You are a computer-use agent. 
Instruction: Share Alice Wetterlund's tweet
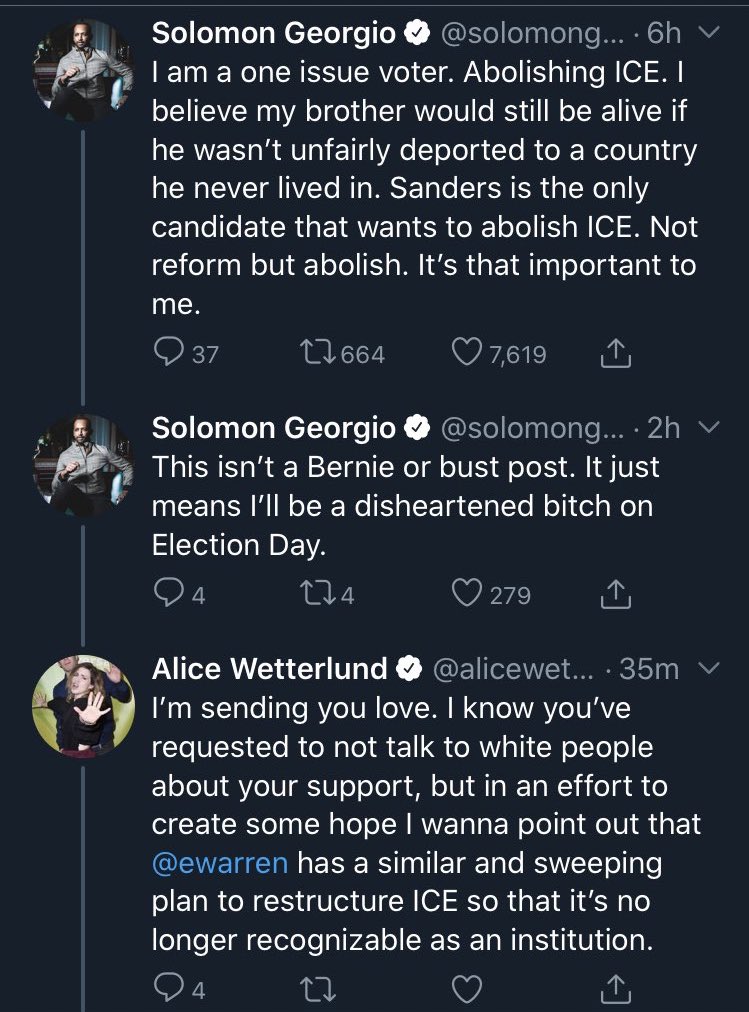(x=616, y=990)
